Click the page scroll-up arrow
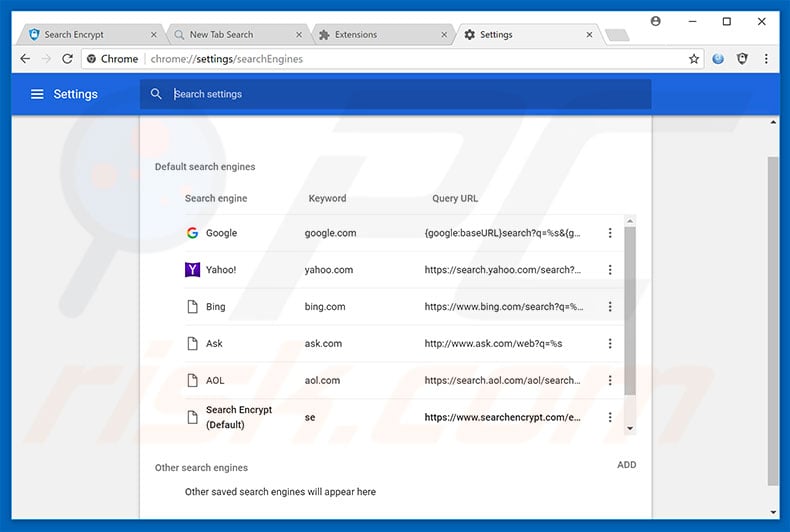Viewport: 790px width, 532px height. point(773,122)
